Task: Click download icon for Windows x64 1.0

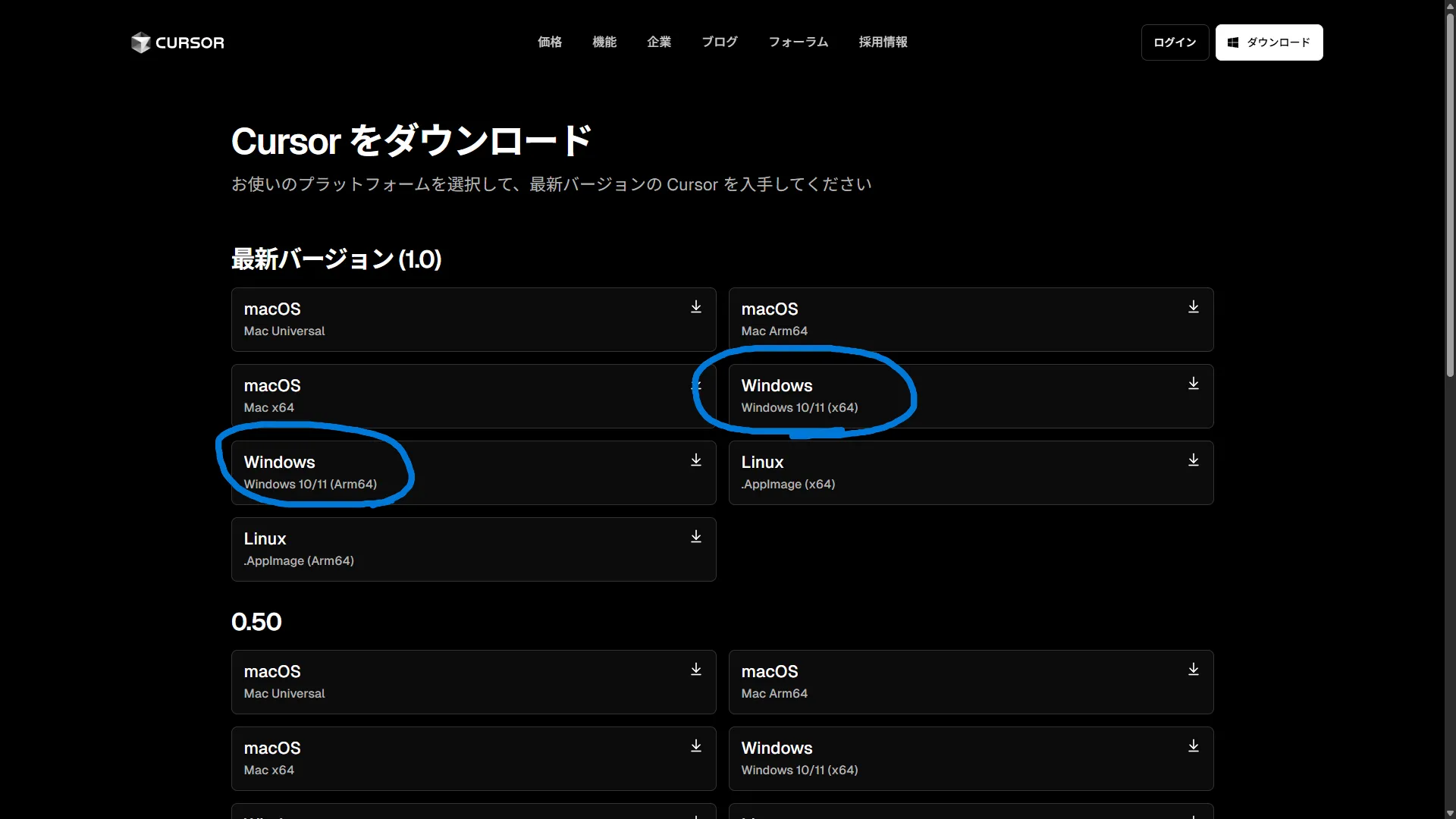Action: [1193, 384]
